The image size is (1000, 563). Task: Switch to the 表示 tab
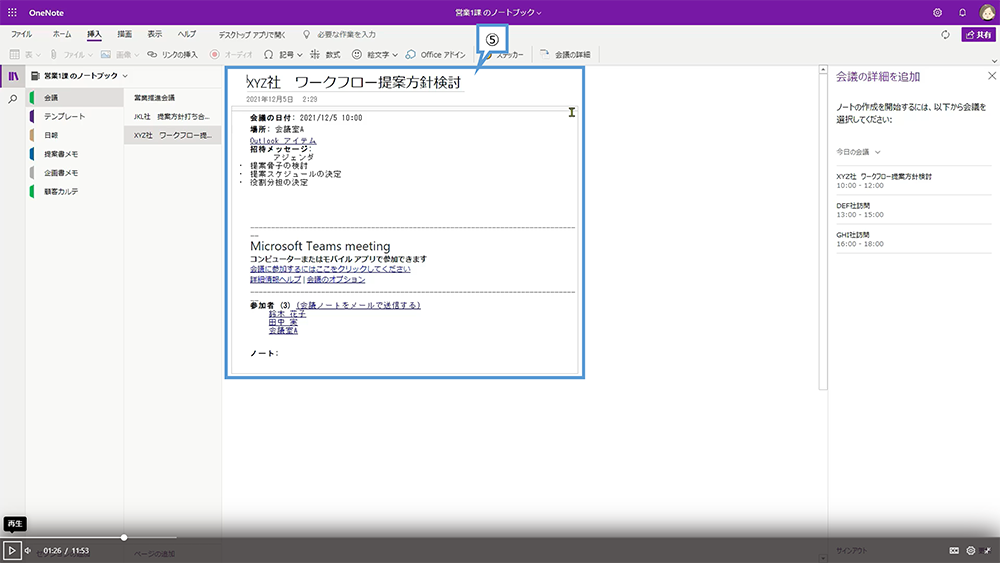[x=155, y=34]
